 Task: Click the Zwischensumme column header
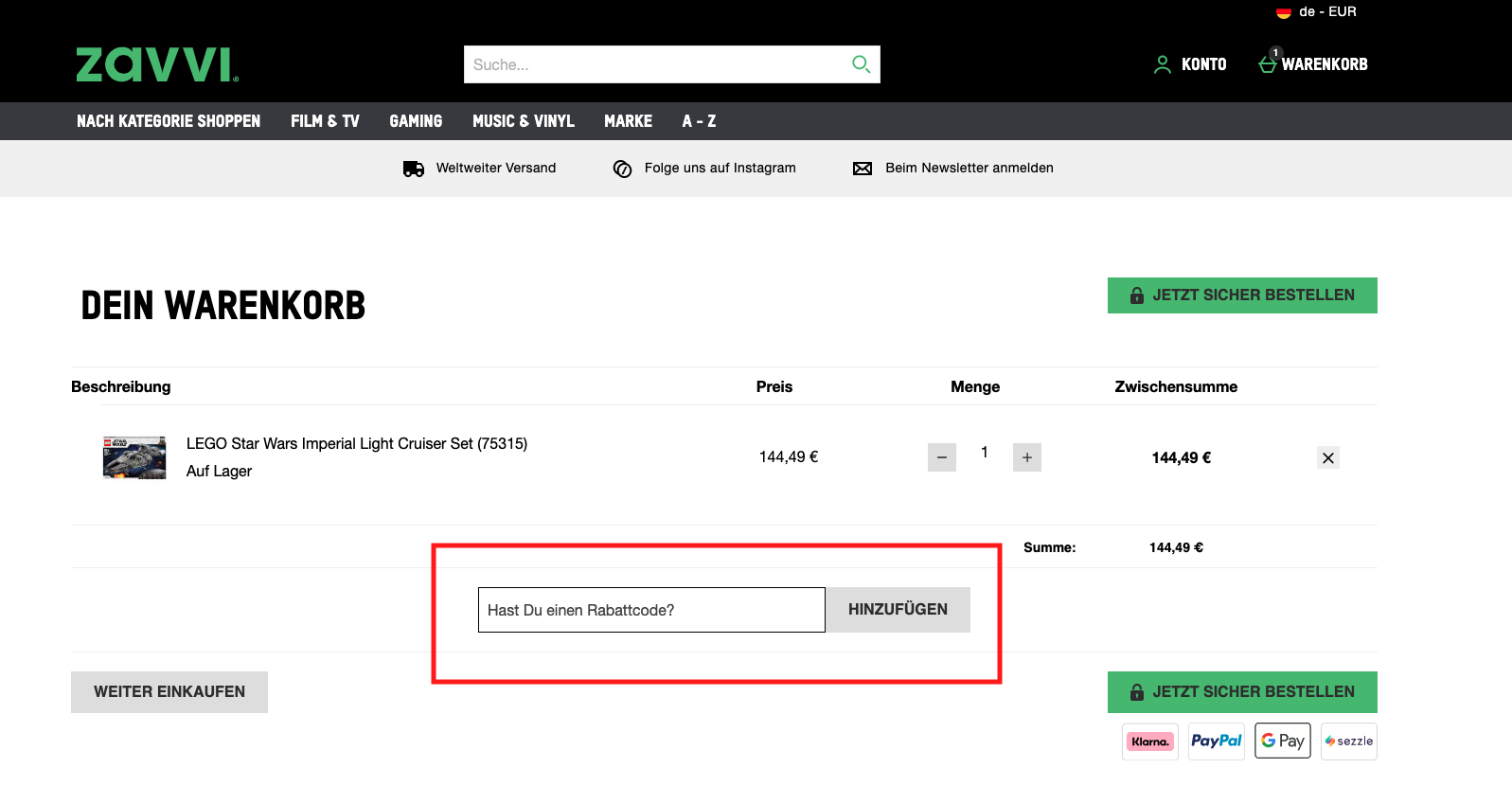point(1176,386)
